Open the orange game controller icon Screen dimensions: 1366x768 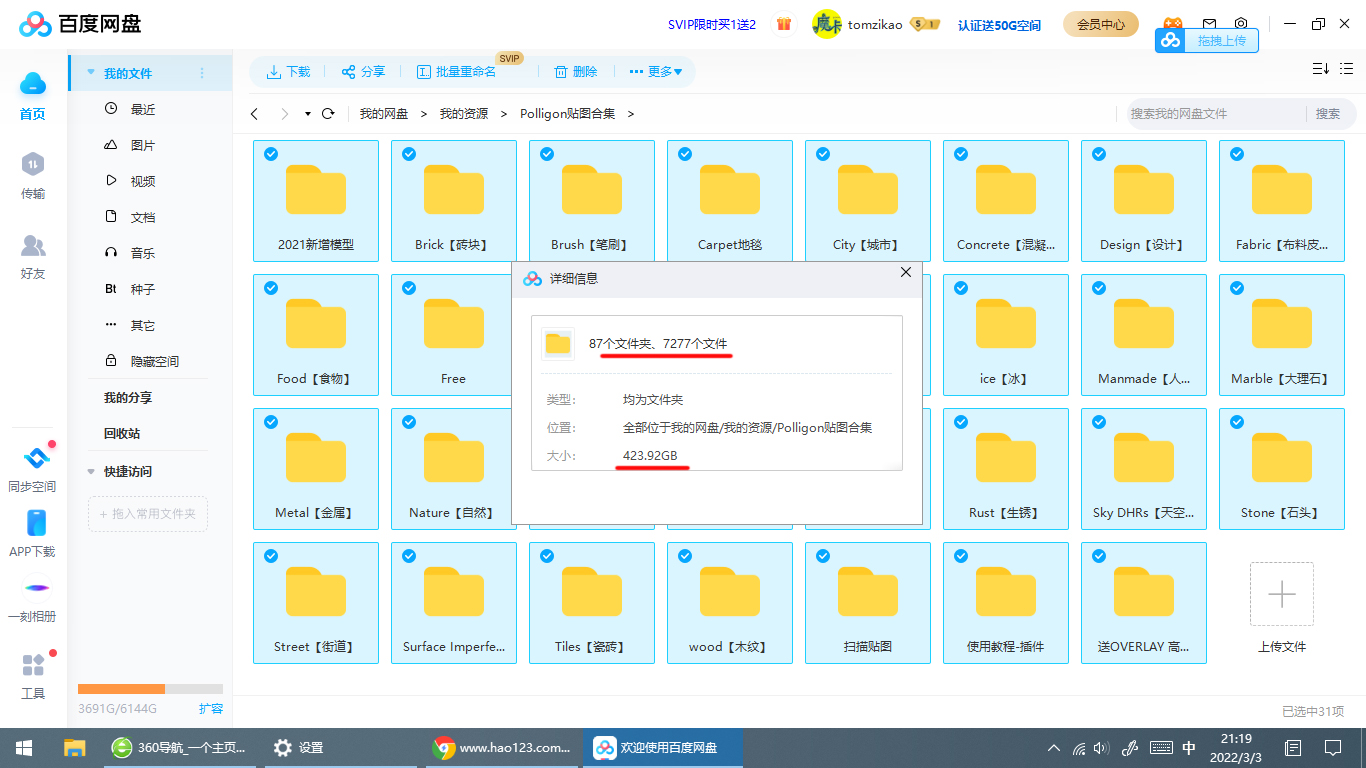(x=1171, y=24)
